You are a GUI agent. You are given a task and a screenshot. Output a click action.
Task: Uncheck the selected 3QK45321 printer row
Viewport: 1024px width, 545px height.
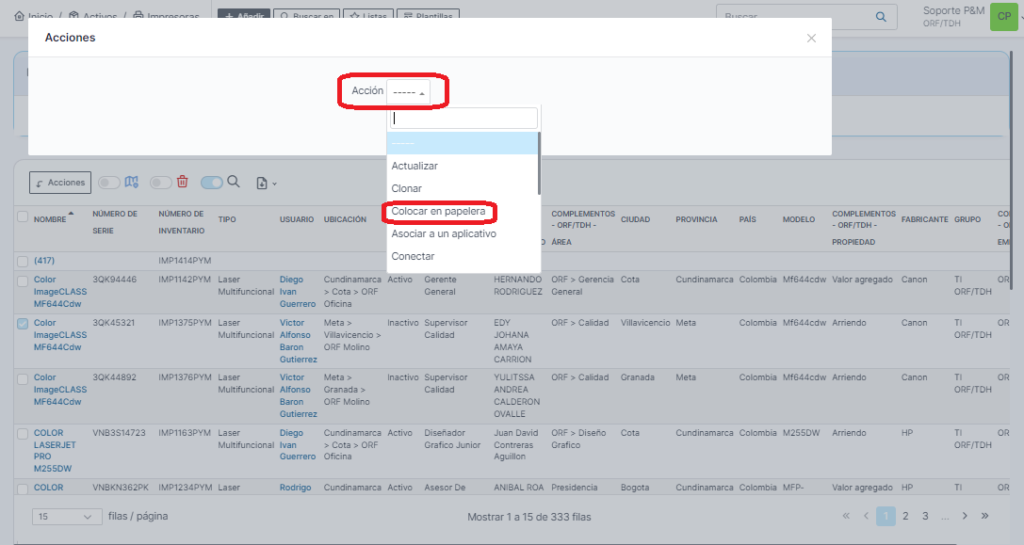pos(22,323)
